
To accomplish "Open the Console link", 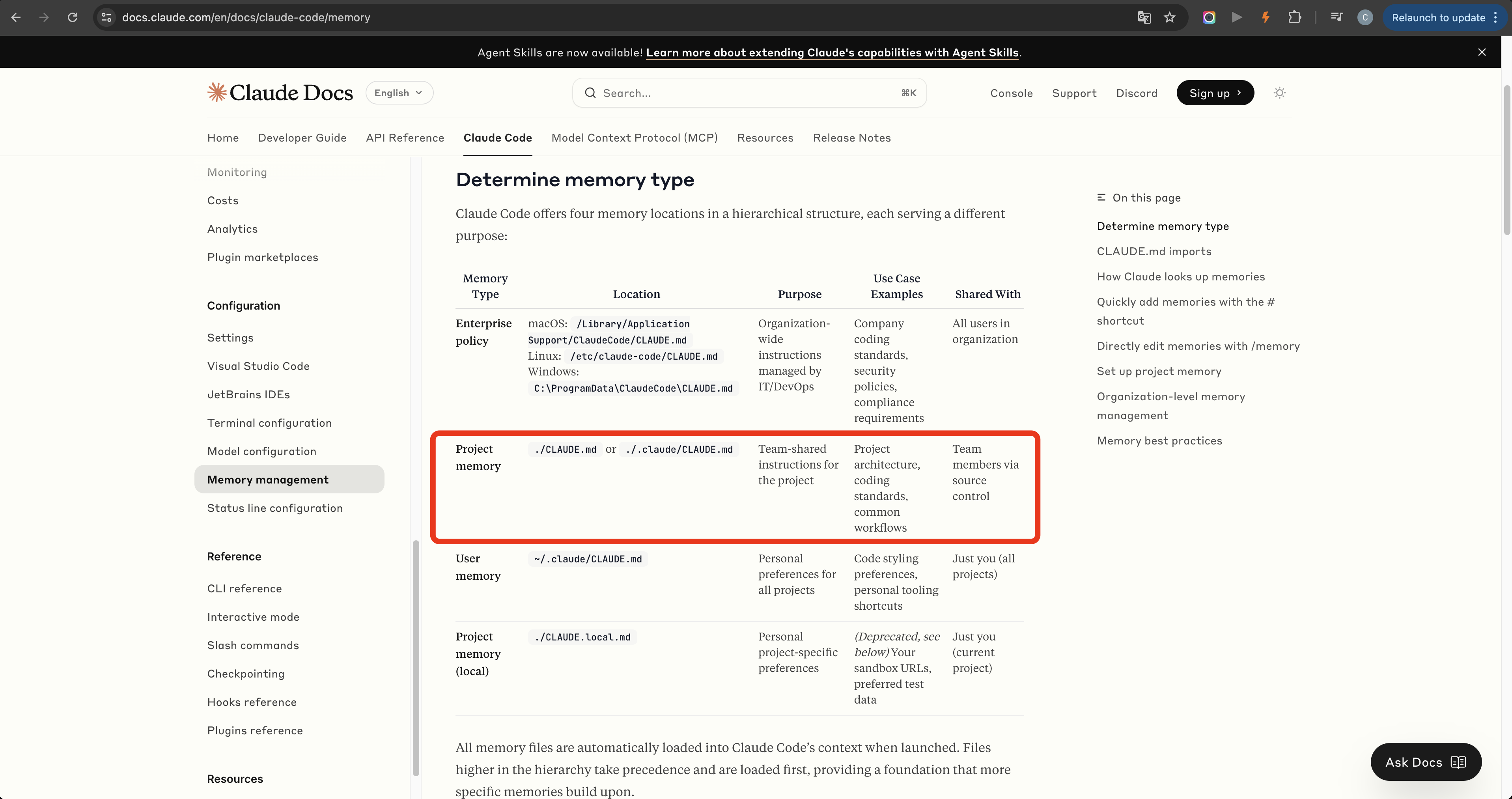I will 1011,93.
